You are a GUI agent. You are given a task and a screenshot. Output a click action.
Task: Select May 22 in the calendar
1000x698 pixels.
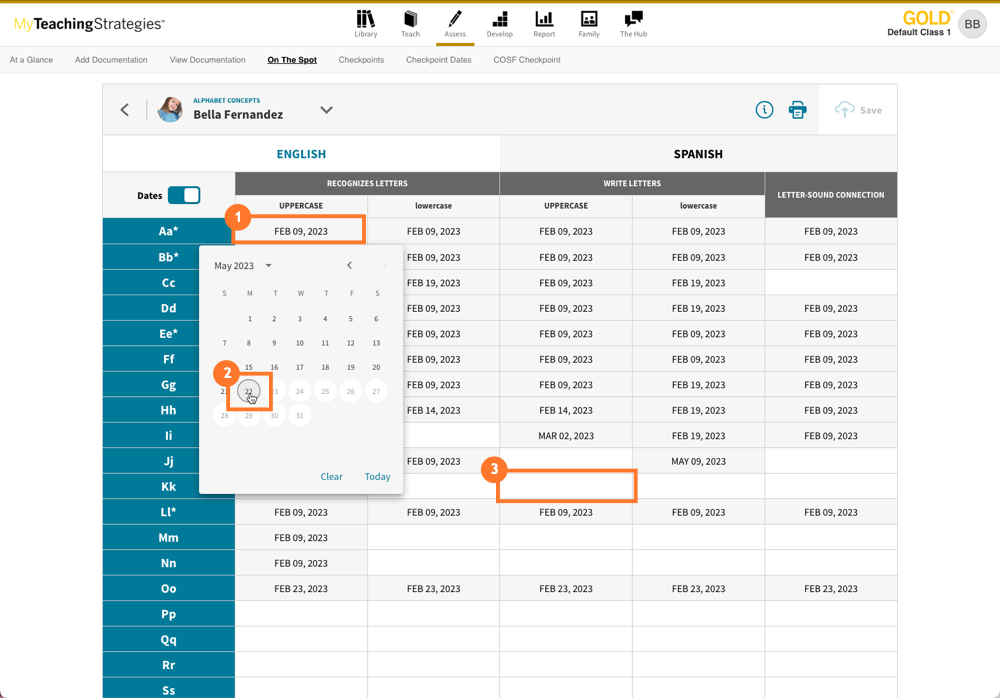click(x=248, y=391)
